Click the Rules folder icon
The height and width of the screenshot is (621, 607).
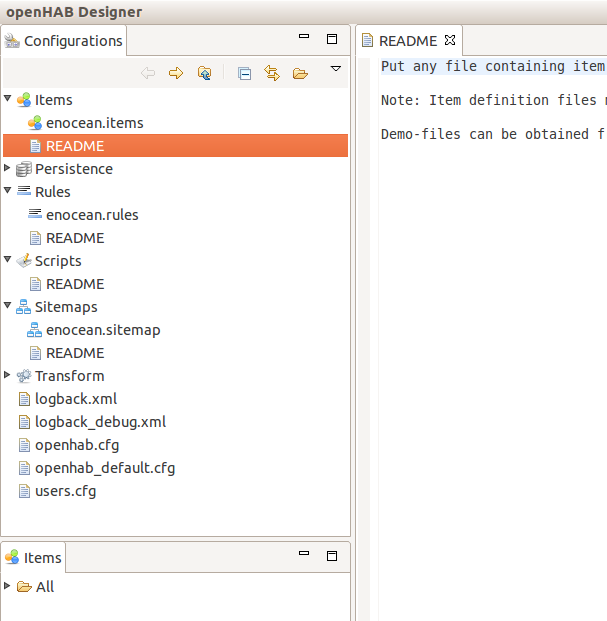pyautogui.click(x=24, y=191)
